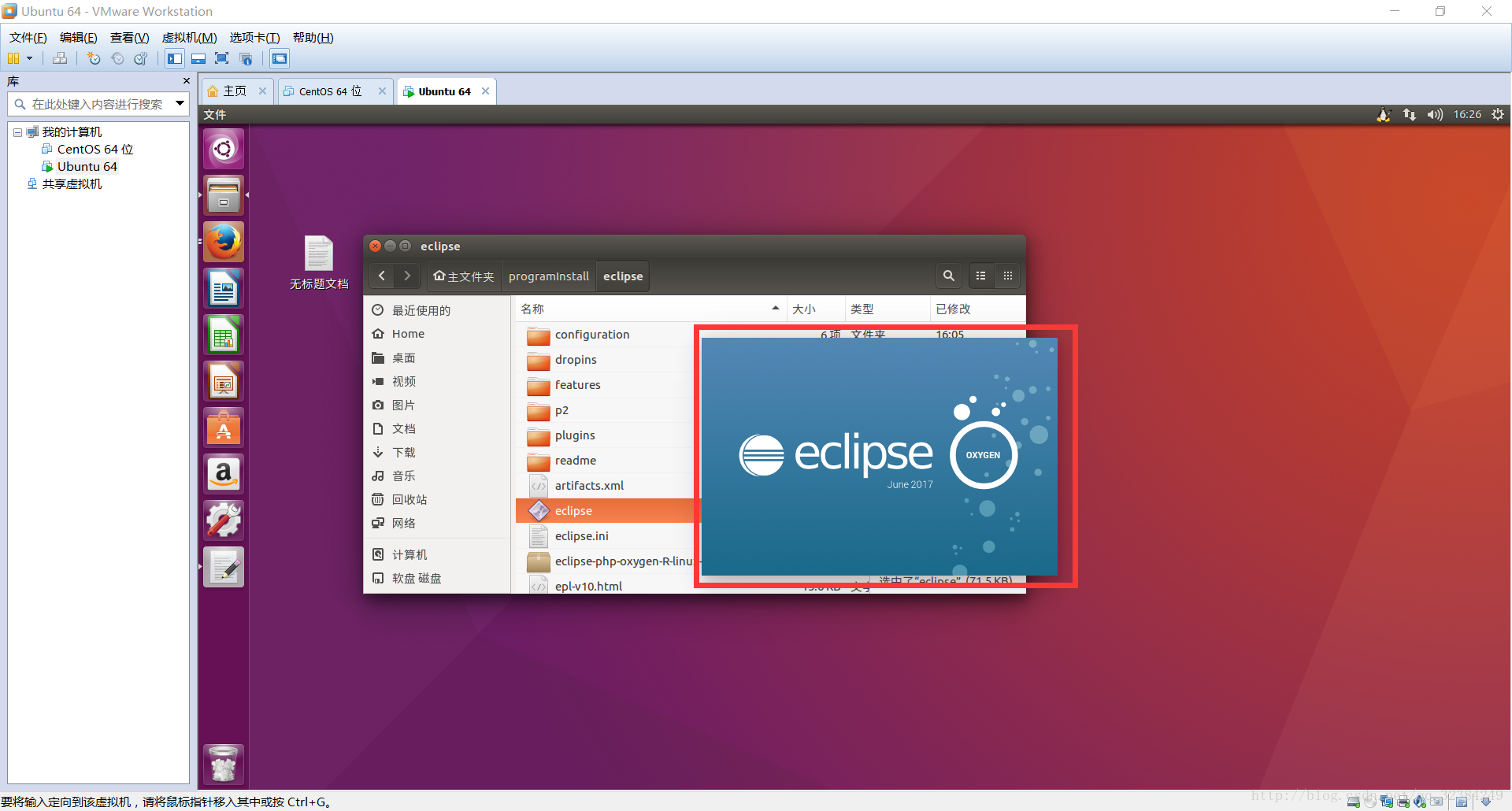Click the search icon in file manager
Image resolution: width=1512 pixels, height=811 pixels.
click(949, 276)
